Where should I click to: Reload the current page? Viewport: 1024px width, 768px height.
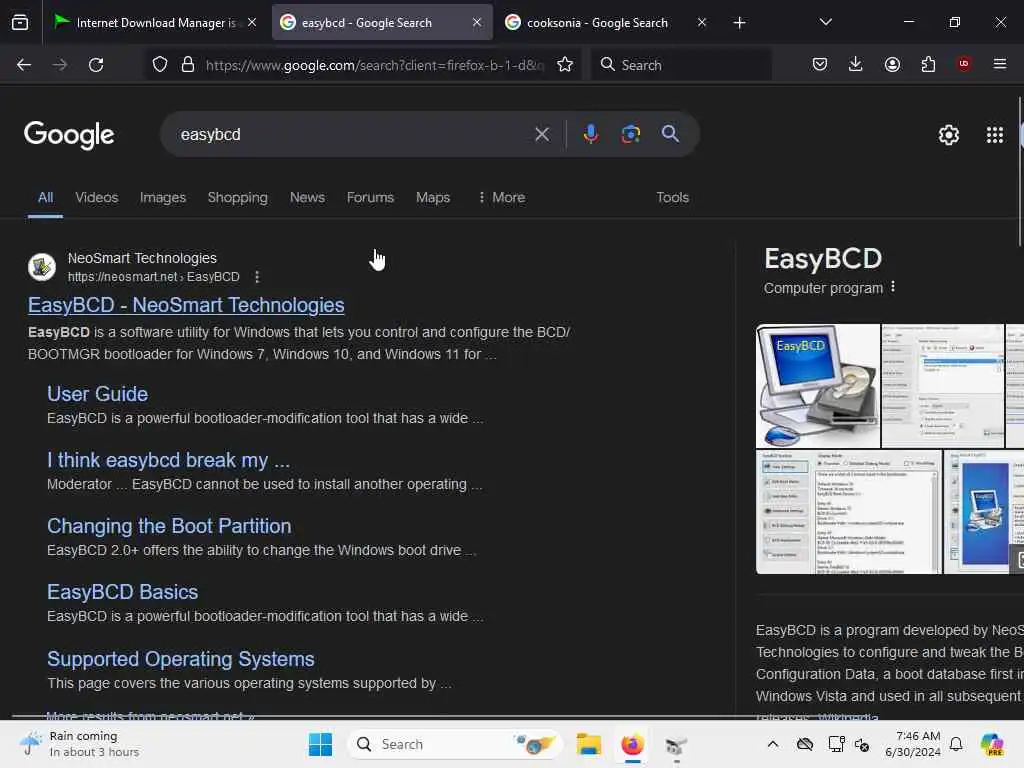pyautogui.click(x=96, y=65)
